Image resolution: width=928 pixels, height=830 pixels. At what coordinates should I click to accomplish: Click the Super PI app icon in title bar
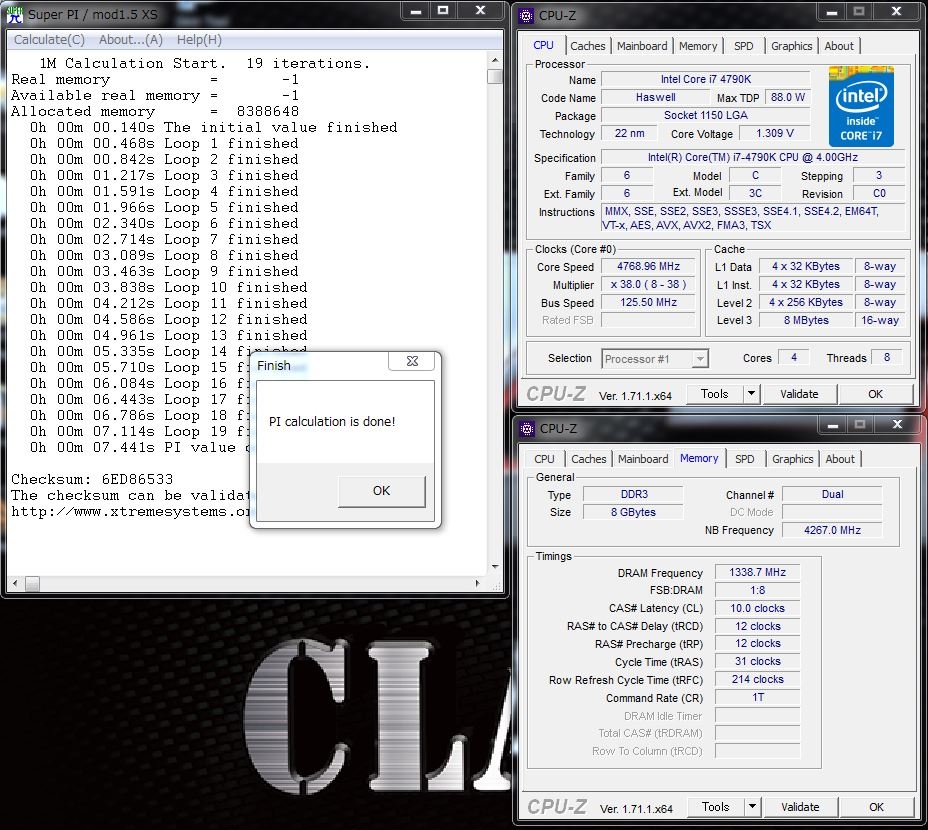point(14,14)
